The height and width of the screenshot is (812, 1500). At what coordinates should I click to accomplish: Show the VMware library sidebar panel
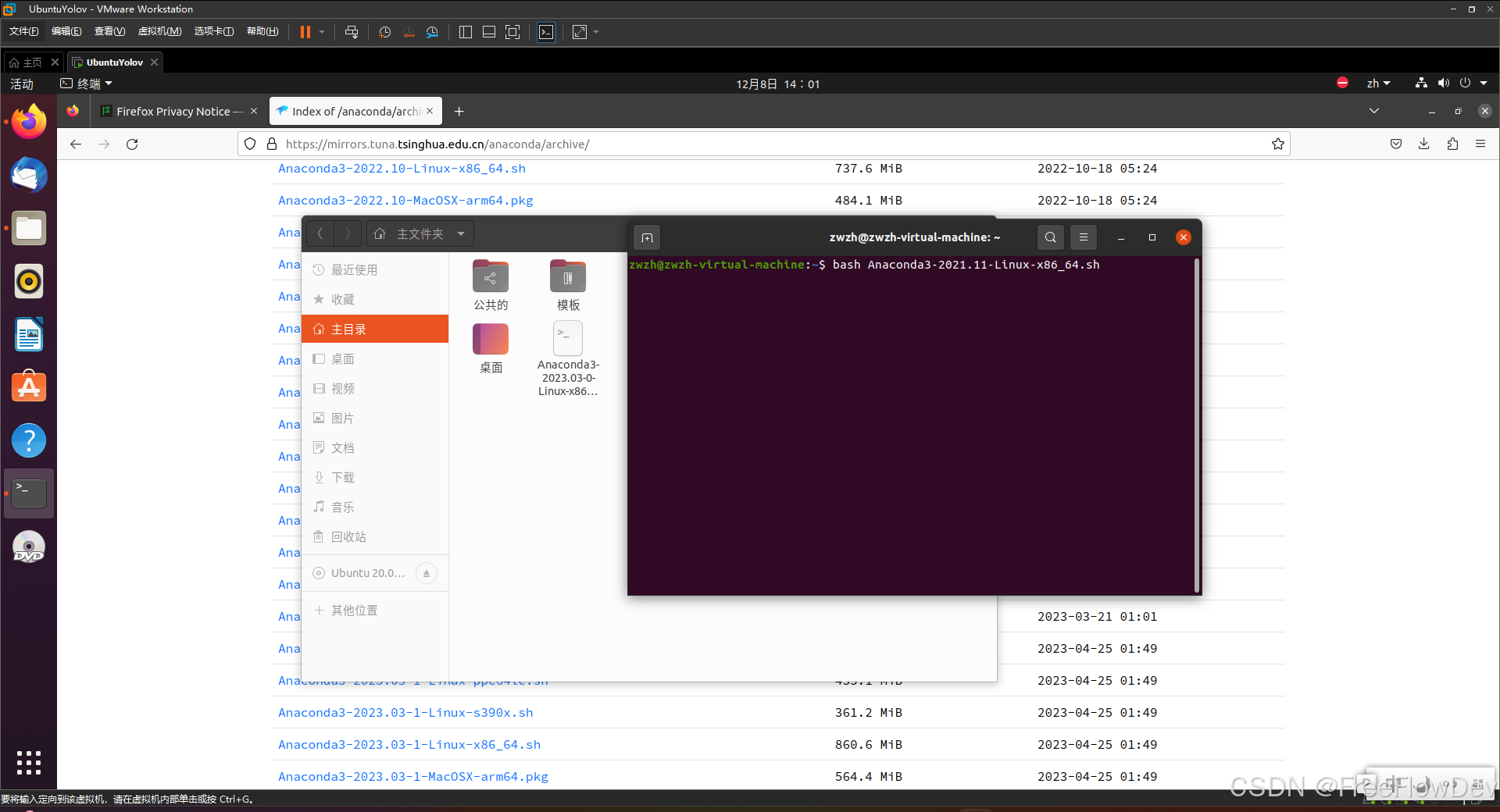coord(465,32)
